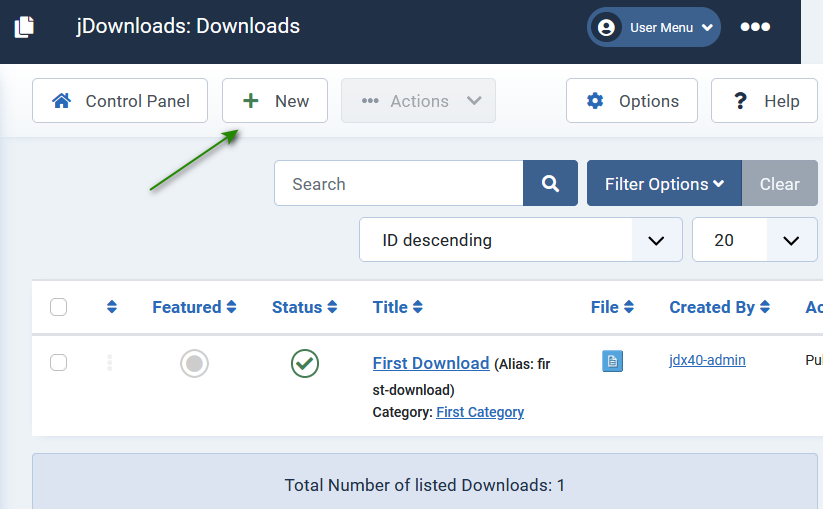The height and width of the screenshot is (509, 823).
Task: Toggle the featured state of First Download
Action: click(x=194, y=363)
